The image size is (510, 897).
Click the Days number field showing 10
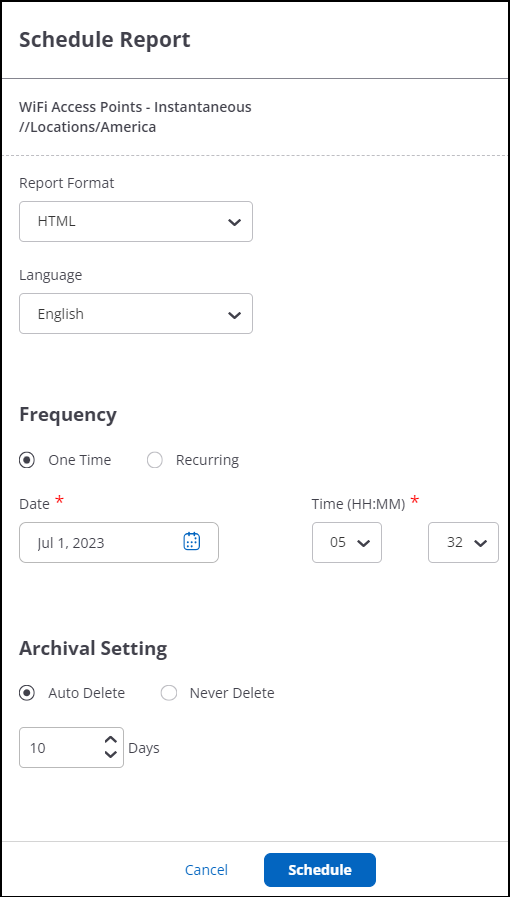(x=71, y=747)
